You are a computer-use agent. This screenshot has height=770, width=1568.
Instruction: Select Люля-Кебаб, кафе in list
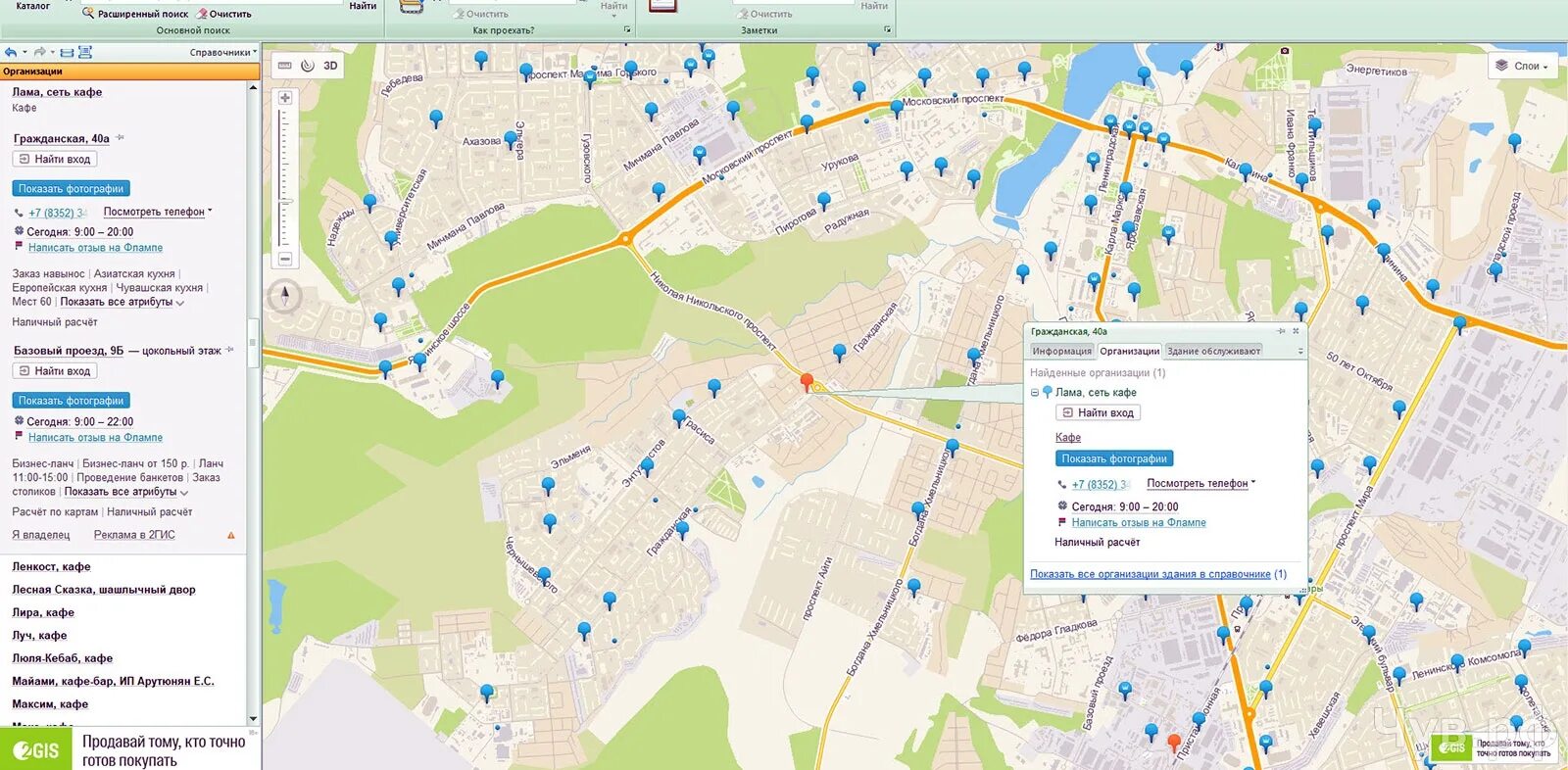(x=62, y=658)
